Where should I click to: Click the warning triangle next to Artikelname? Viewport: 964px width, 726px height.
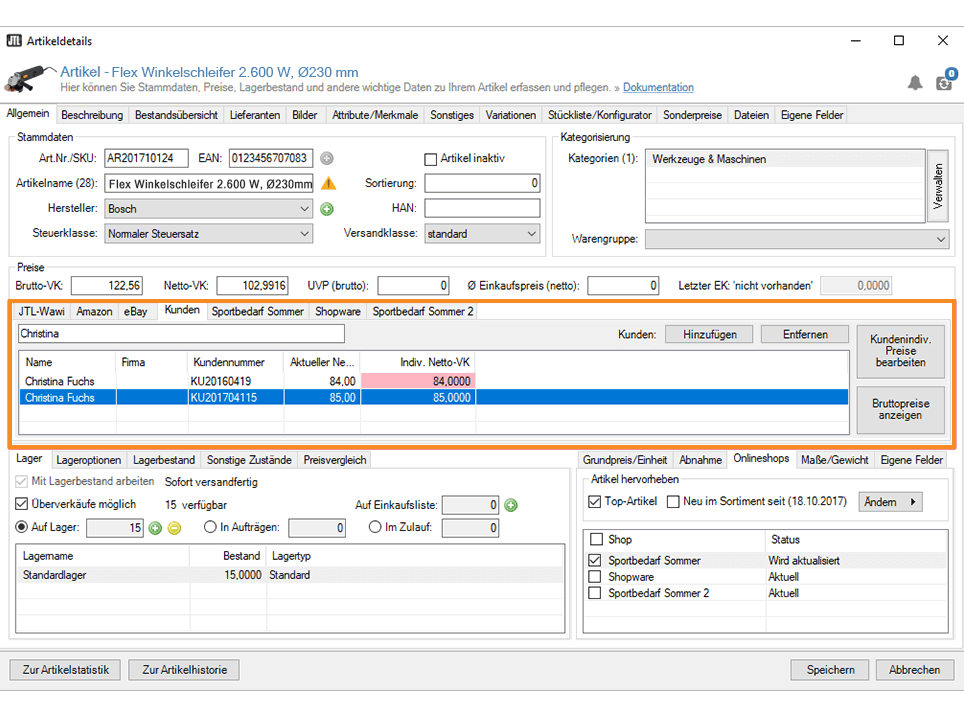pyautogui.click(x=328, y=183)
